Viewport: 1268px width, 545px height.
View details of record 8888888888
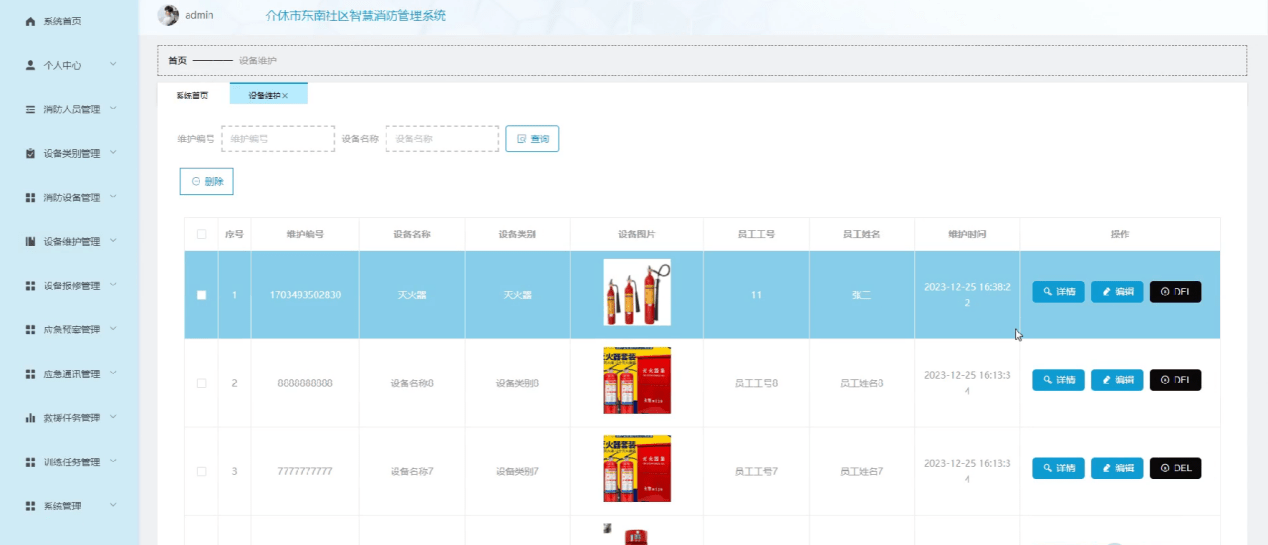pos(1058,380)
